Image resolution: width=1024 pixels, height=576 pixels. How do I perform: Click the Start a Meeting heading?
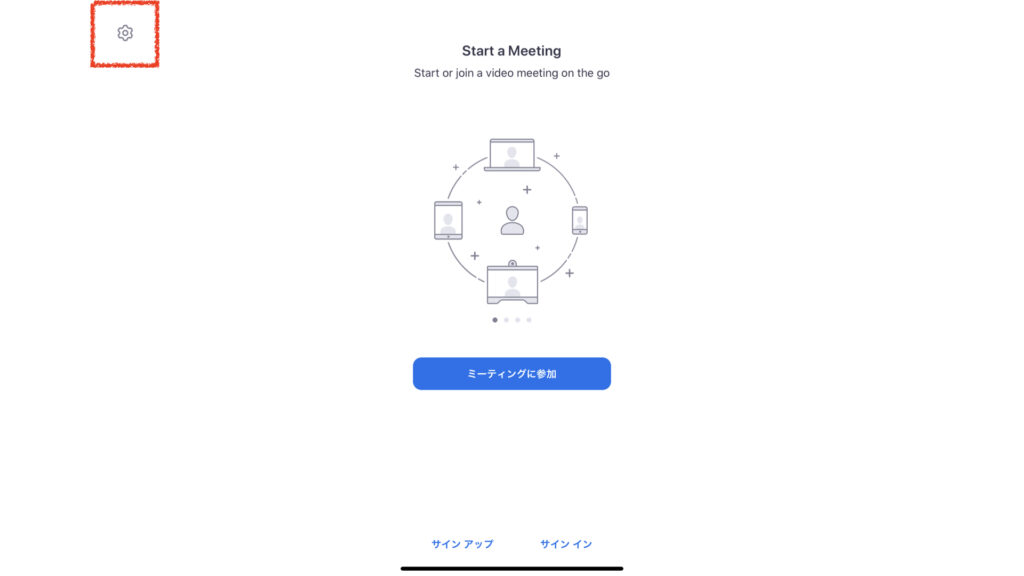click(x=511, y=51)
